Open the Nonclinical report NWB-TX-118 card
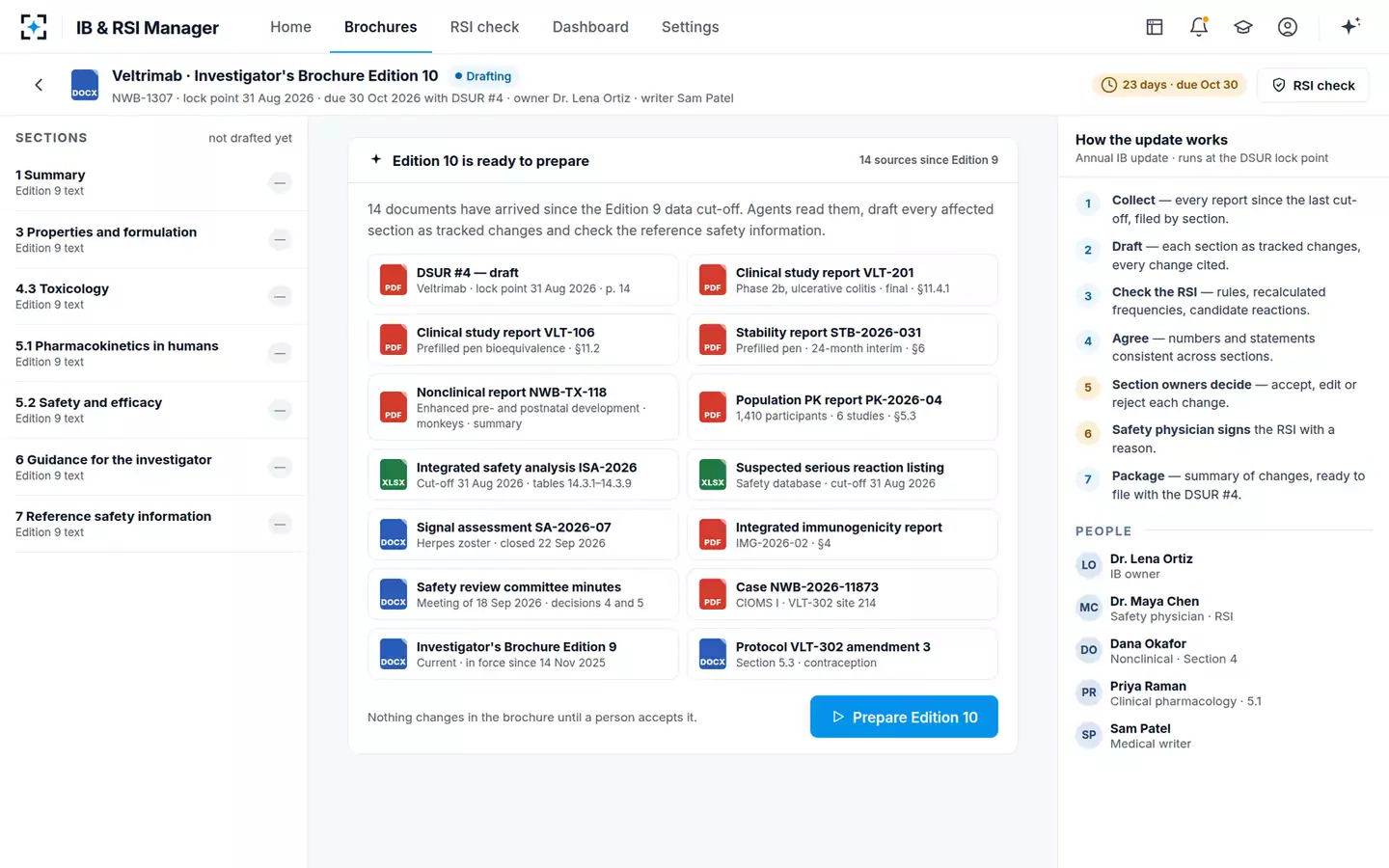Image resolution: width=1389 pixels, height=868 pixels. (523, 407)
